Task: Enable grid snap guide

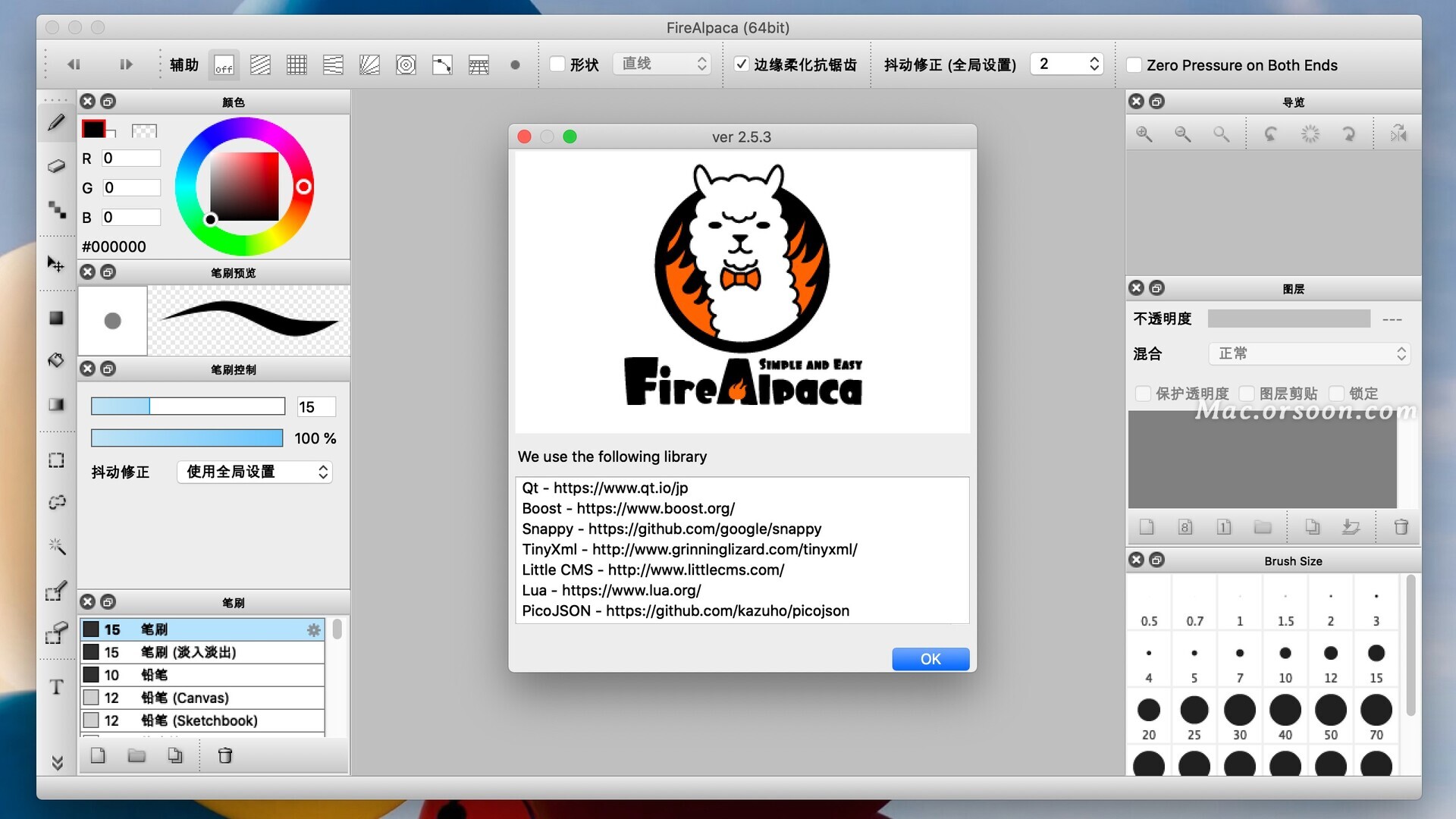Action: point(297,65)
